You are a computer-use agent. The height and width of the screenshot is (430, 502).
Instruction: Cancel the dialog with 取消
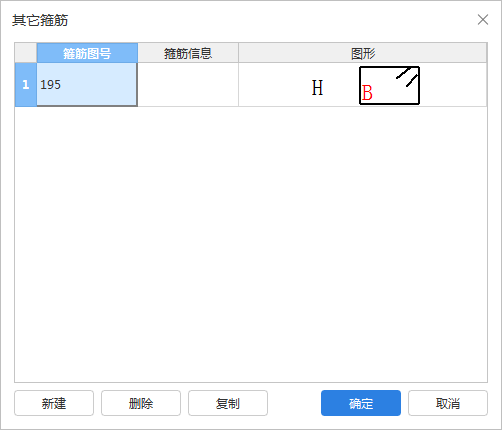[x=448, y=403]
